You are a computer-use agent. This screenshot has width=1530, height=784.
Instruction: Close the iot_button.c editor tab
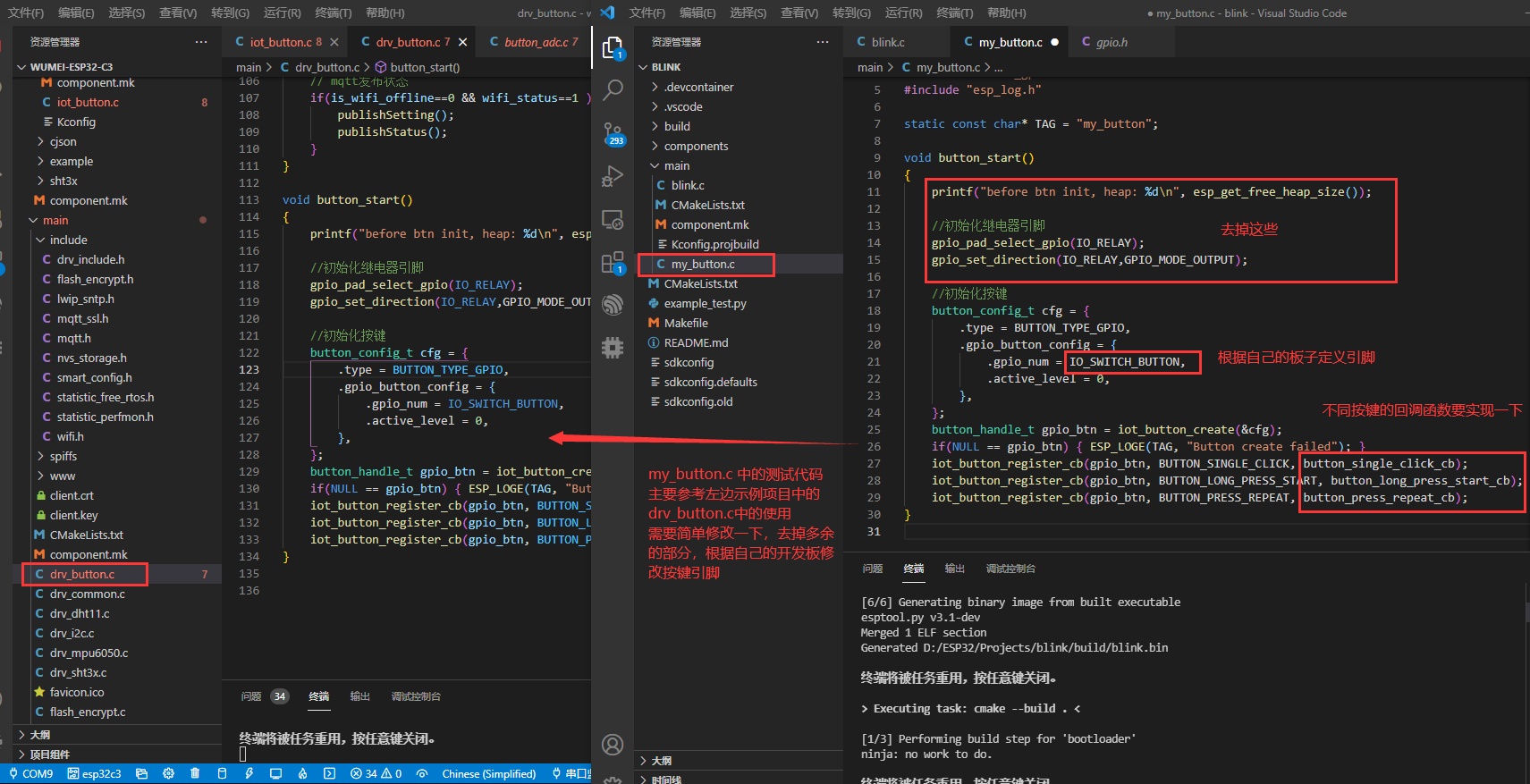(334, 42)
